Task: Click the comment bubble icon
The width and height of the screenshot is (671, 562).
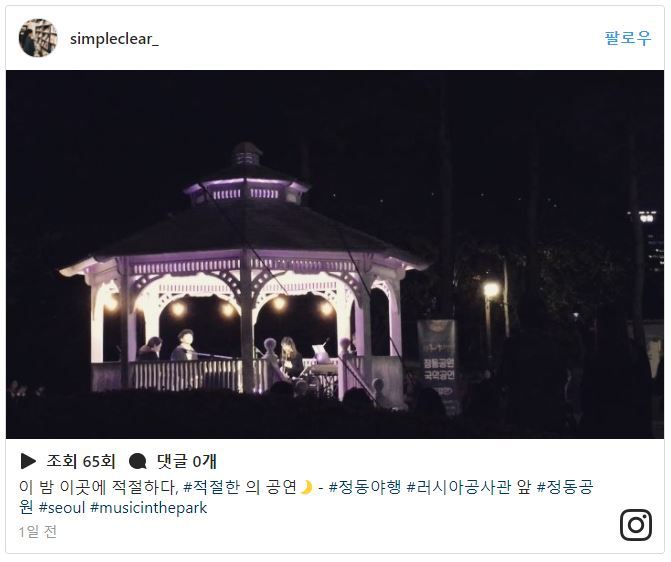Action: point(137,461)
